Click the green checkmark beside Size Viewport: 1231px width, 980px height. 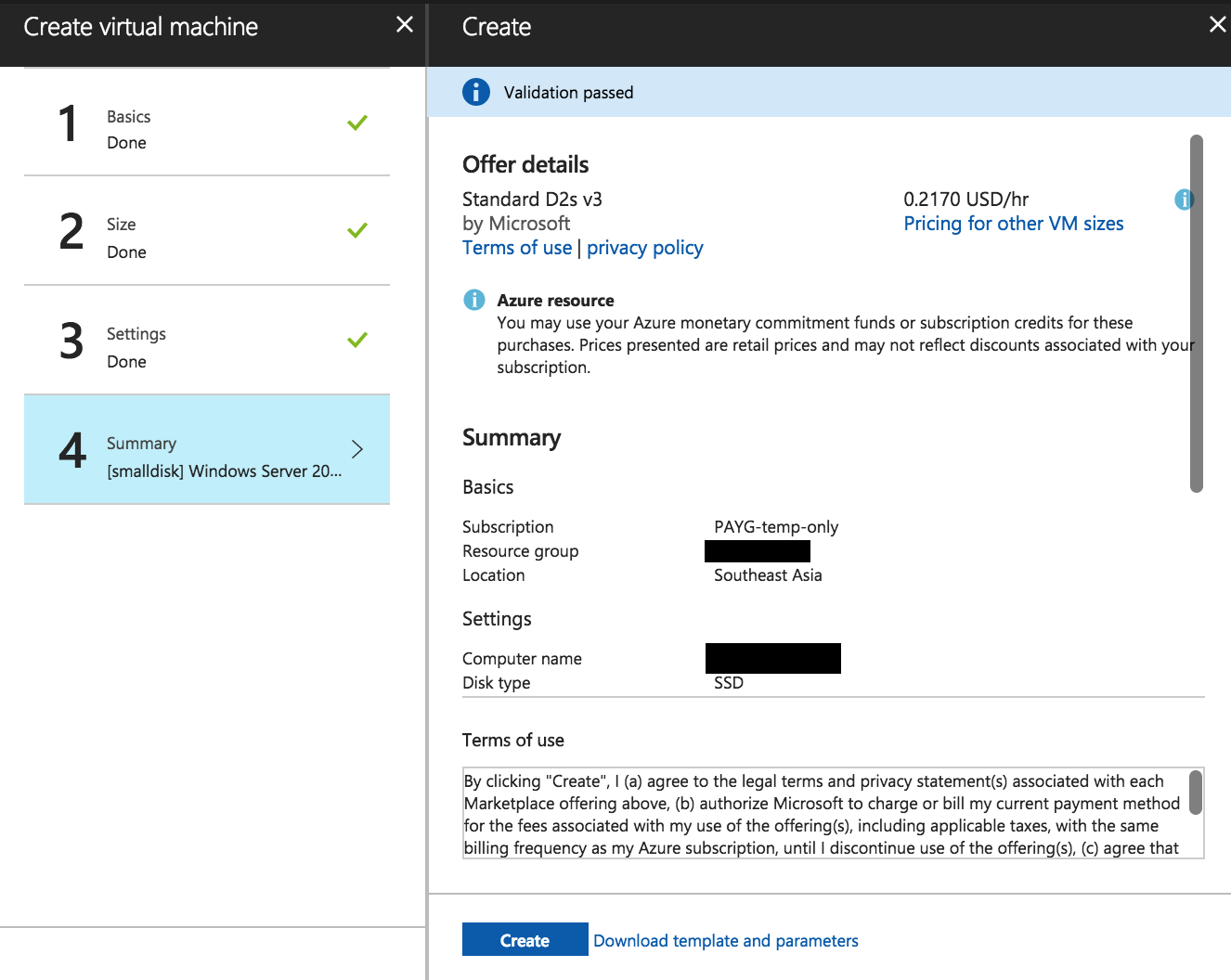[x=357, y=230]
